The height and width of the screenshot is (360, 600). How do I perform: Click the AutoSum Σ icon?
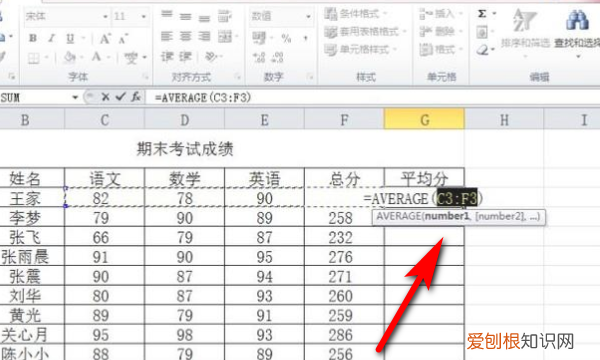click(482, 14)
